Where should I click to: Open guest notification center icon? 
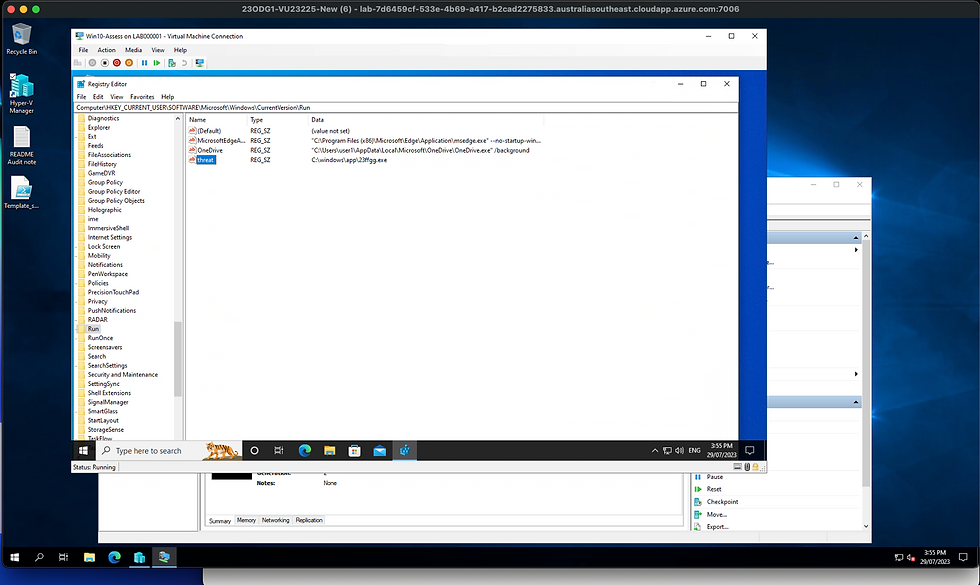[750, 451]
